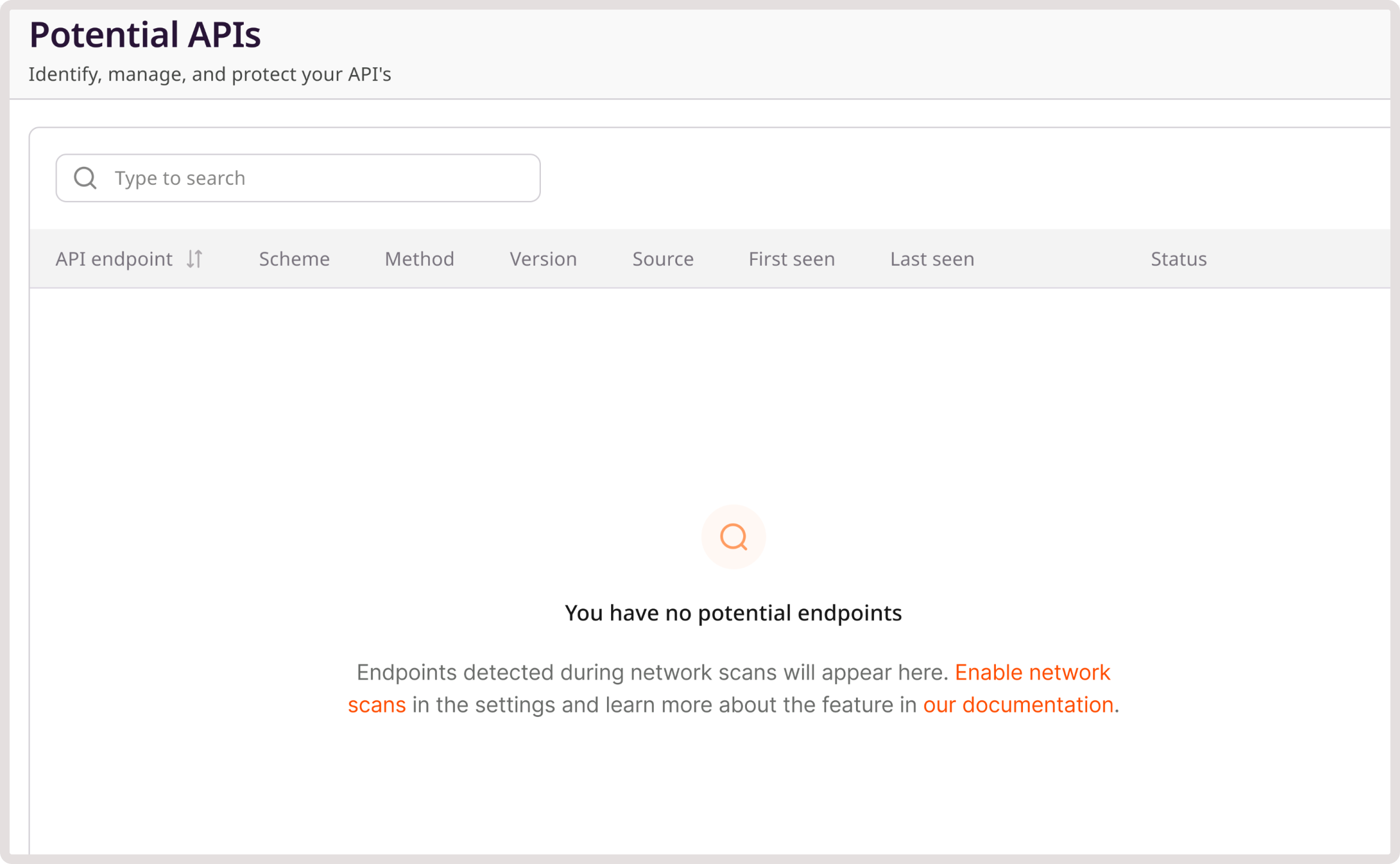
Task: Click the First seen column header
Action: click(791, 259)
